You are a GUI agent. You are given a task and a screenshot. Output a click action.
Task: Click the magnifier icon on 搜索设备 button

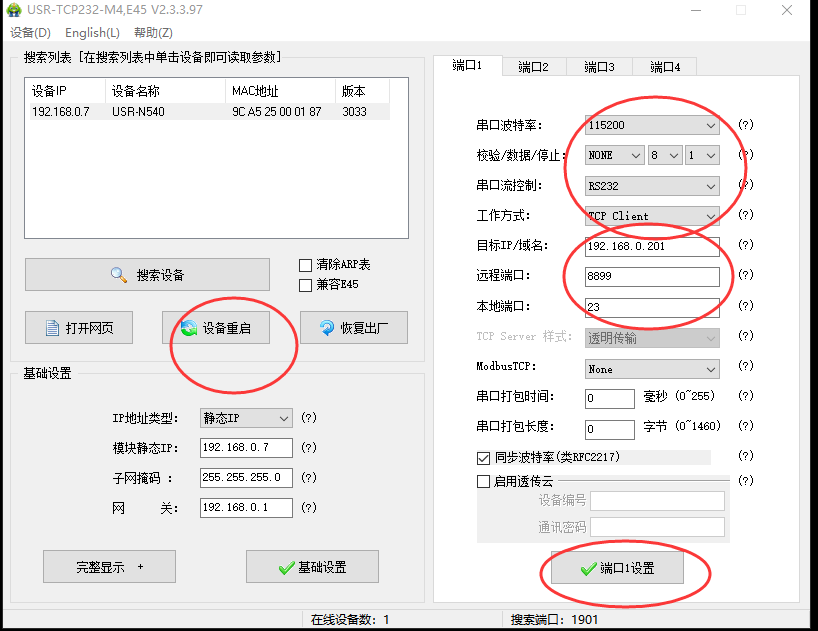119,275
